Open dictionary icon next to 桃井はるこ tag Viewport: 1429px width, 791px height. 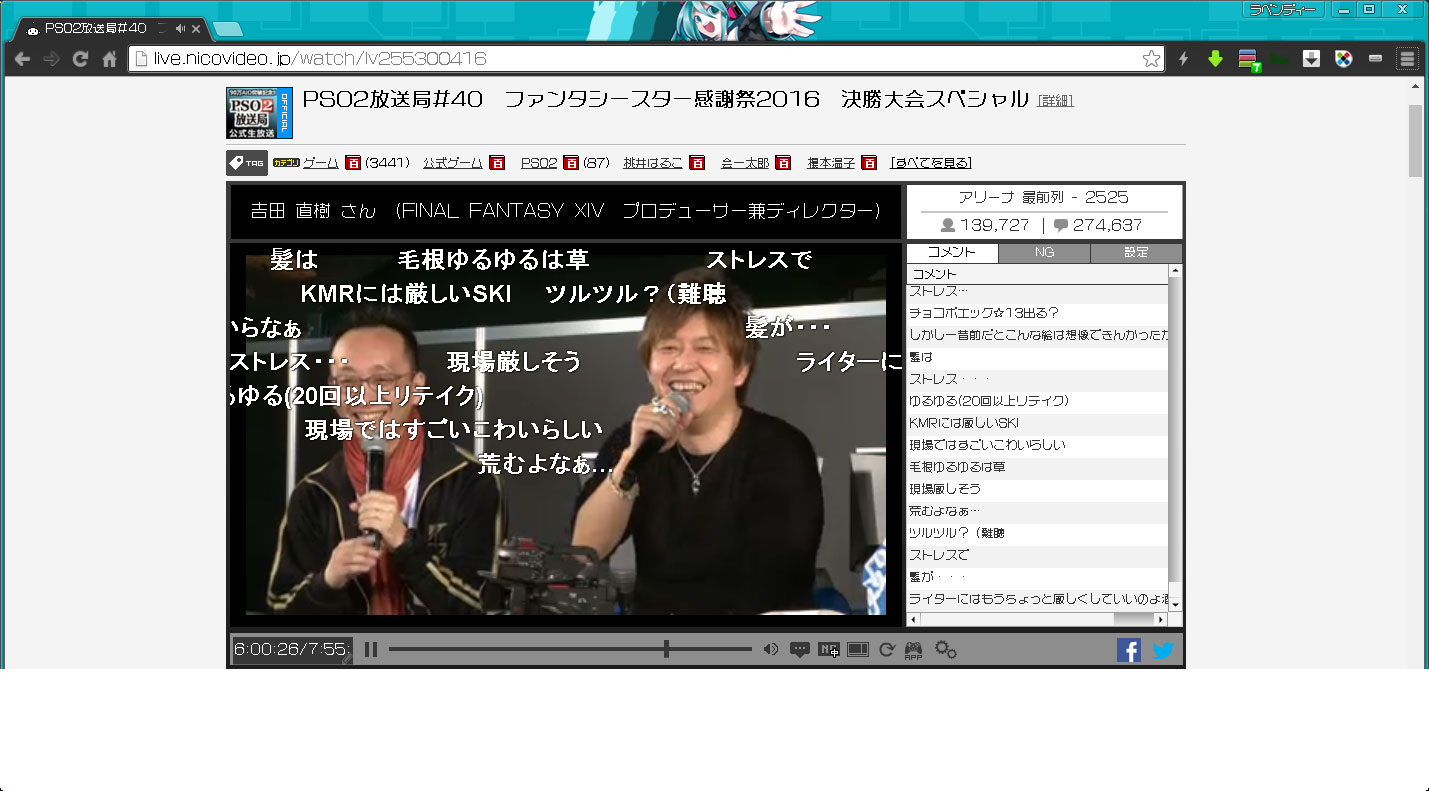(x=697, y=163)
